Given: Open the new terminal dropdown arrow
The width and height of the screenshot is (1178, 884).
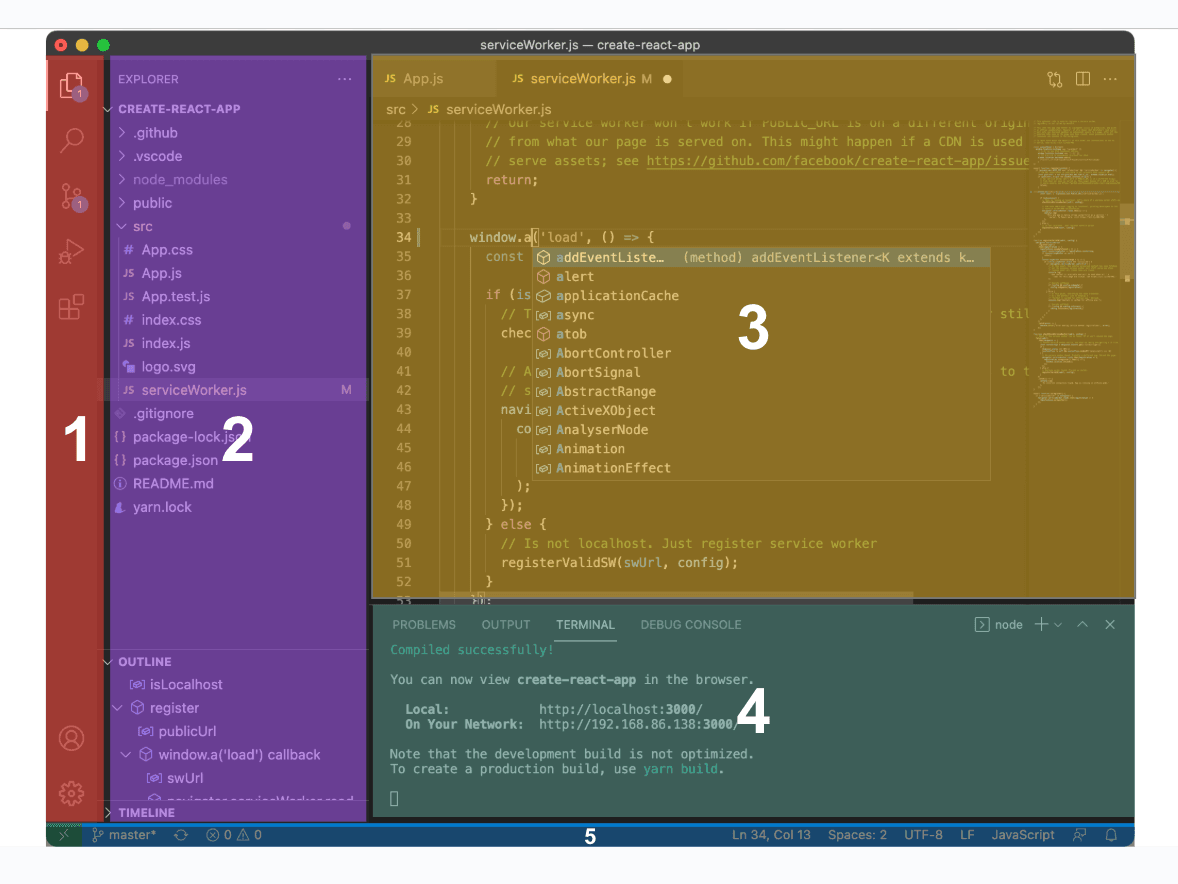Looking at the screenshot, I should [x=1058, y=625].
